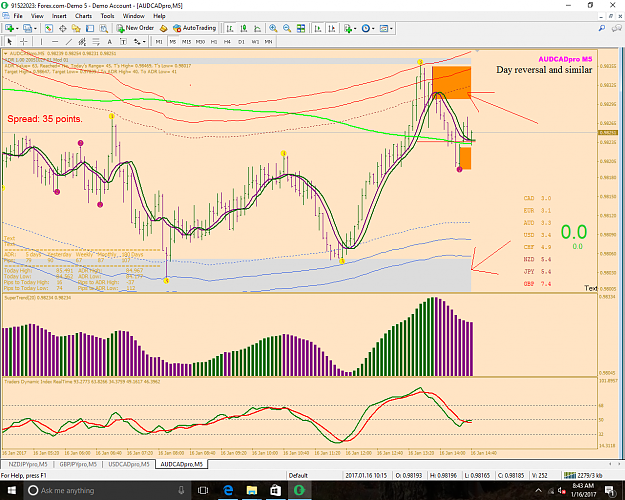625x500 pixels.
Task: Switch to the M15 timeframe
Action: [x=186, y=41]
